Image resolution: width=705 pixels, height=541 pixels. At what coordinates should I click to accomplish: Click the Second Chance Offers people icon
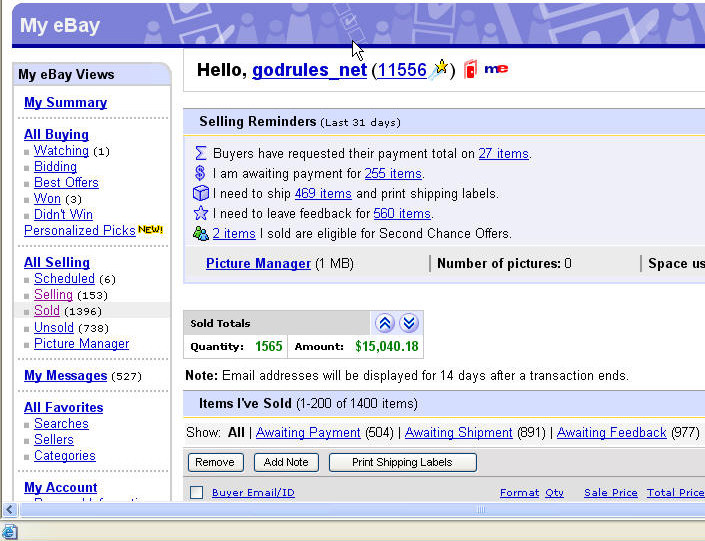200,234
